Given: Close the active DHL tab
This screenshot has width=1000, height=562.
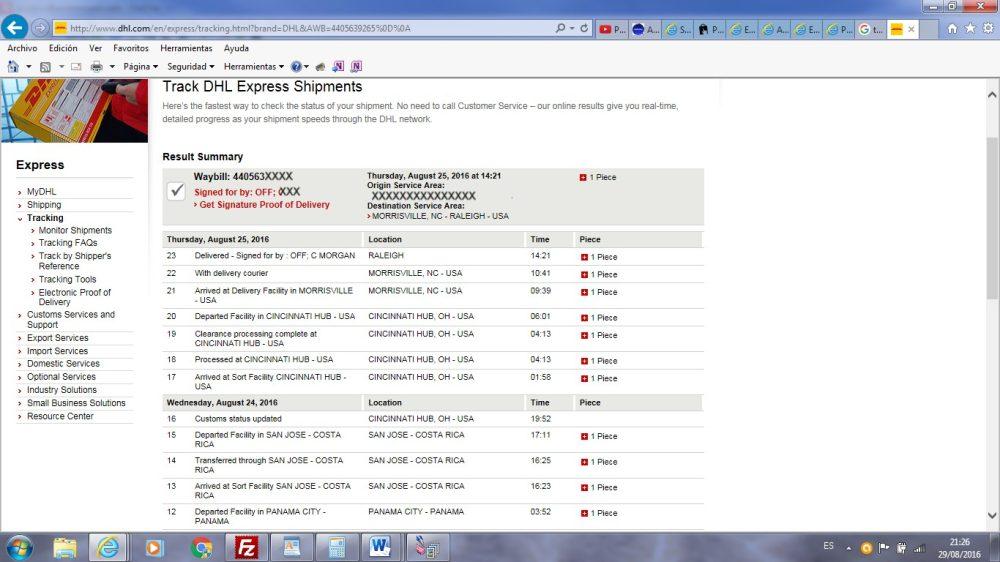Looking at the screenshot, I should (911, 29).
